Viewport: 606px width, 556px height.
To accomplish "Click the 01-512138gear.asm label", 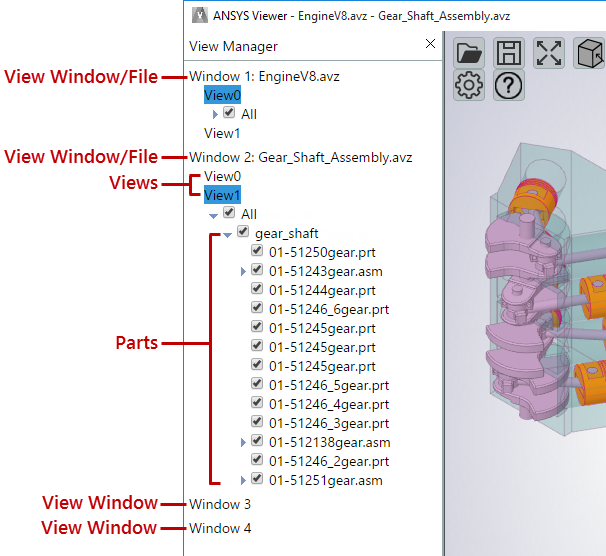I will coord(330,442).
